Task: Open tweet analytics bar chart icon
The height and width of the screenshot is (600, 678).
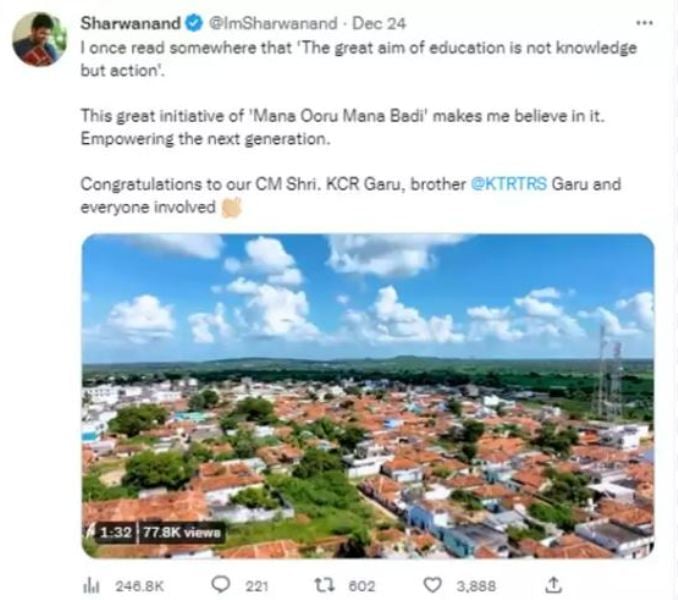Action: (99, 584)
